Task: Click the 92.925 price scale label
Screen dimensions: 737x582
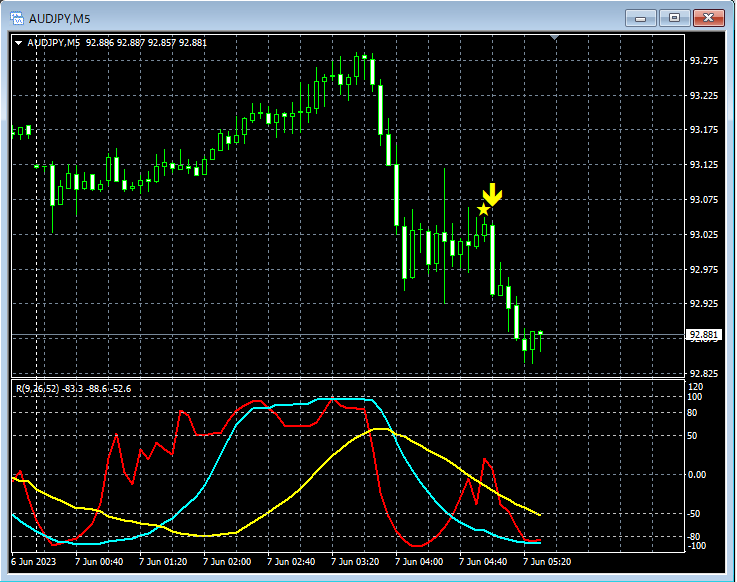Action: 704,304
